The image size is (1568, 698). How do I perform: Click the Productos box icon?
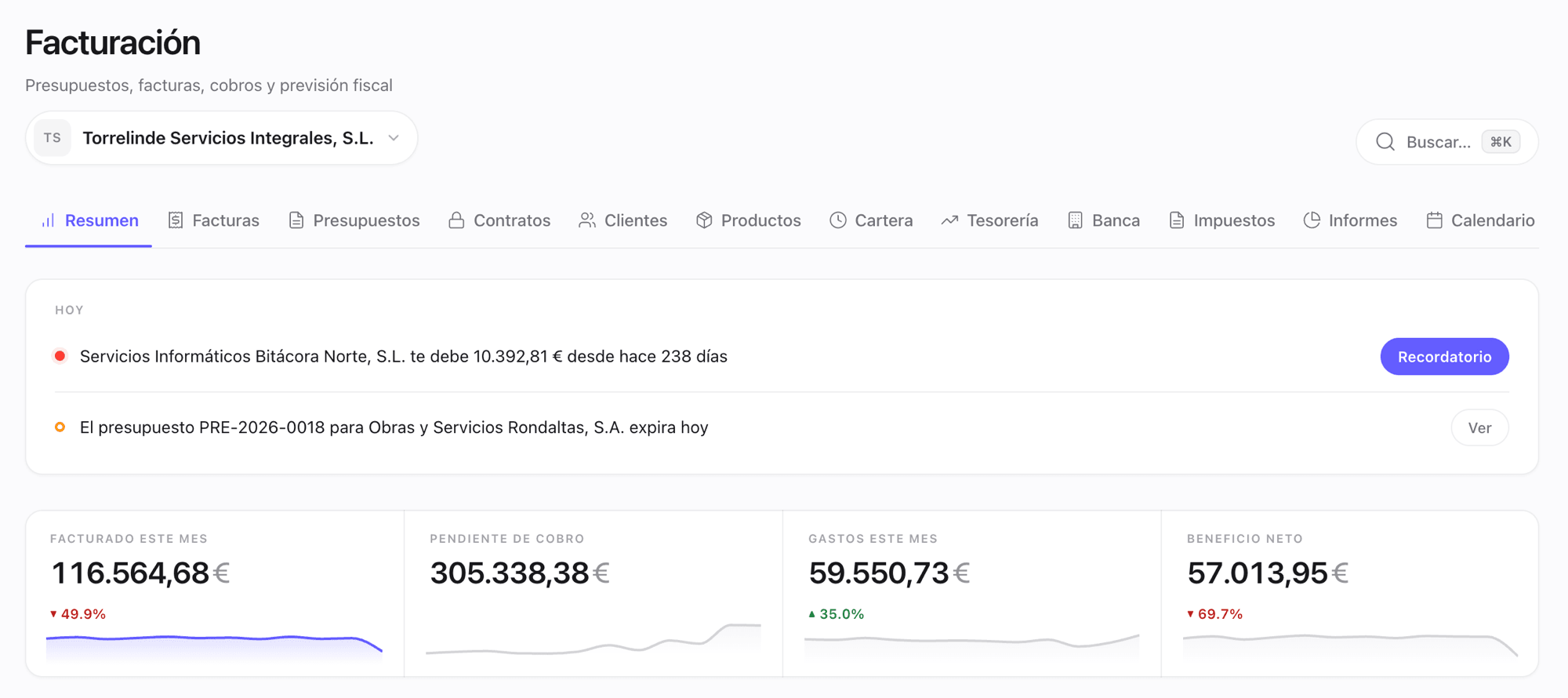[704, 220]
